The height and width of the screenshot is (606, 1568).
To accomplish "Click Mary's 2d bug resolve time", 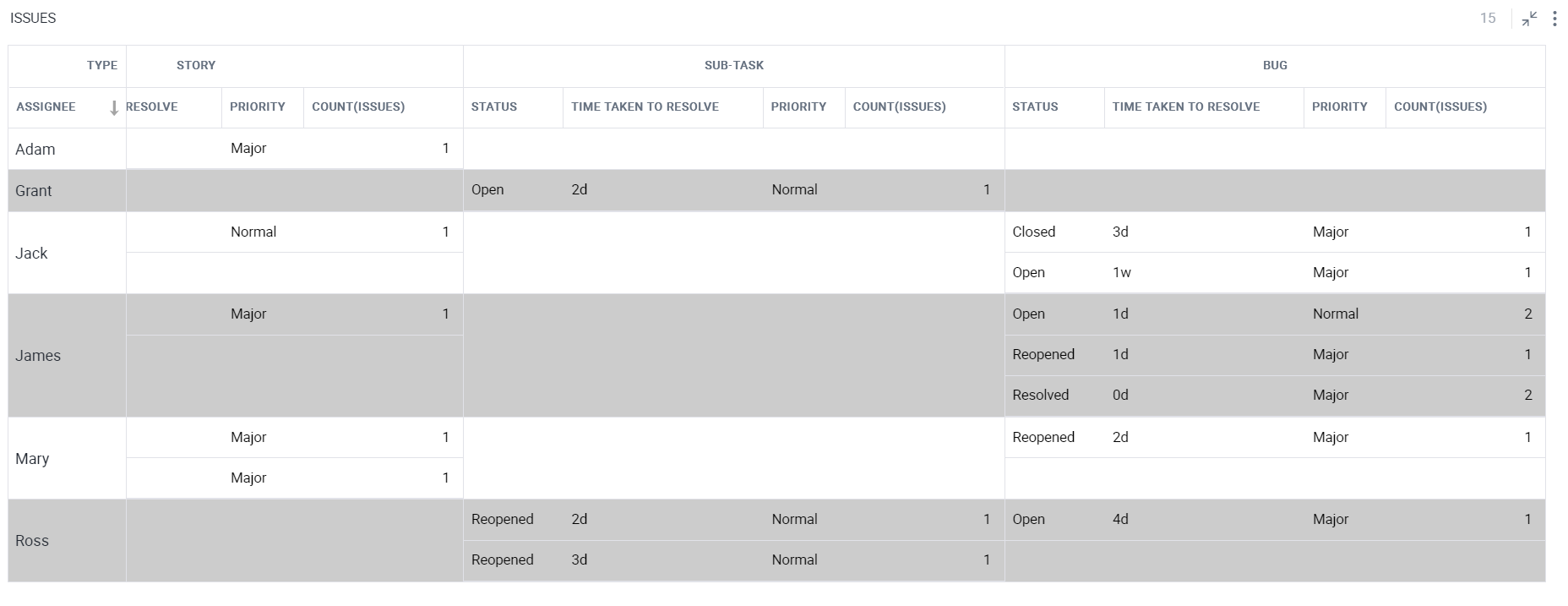I will (x=1120, y=437).
